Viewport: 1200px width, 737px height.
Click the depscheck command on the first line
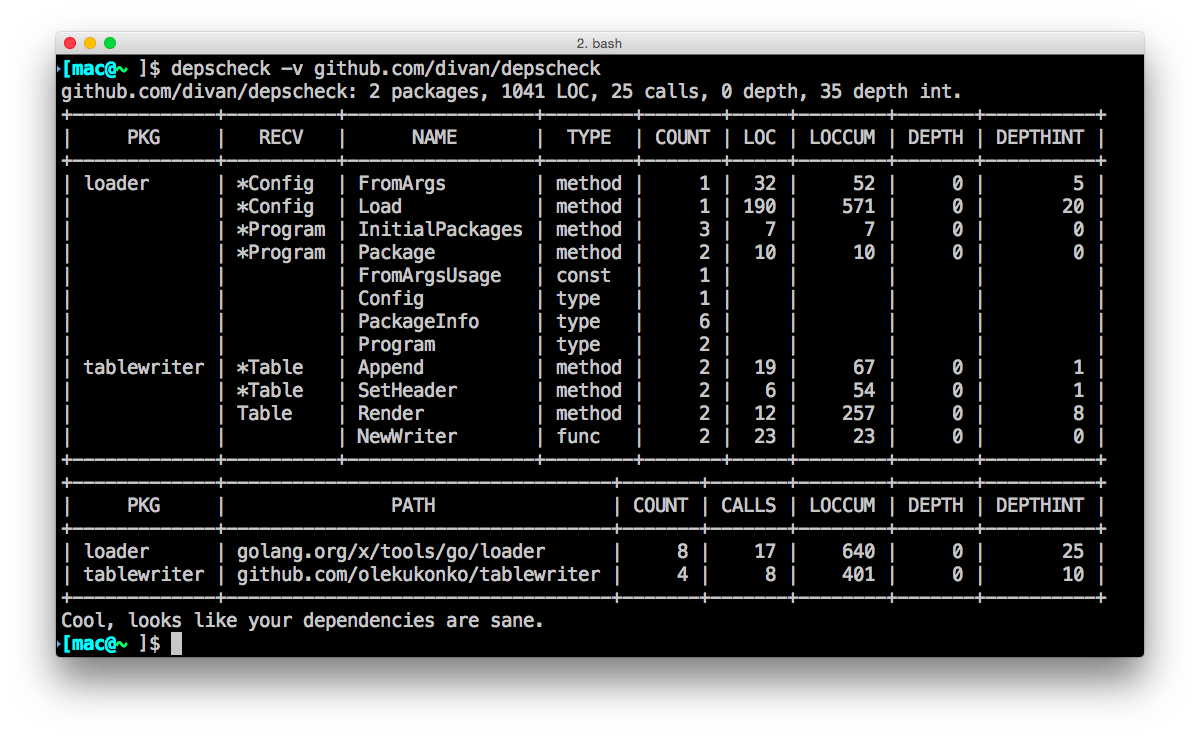pyautogui.click(x=220, y=68)
